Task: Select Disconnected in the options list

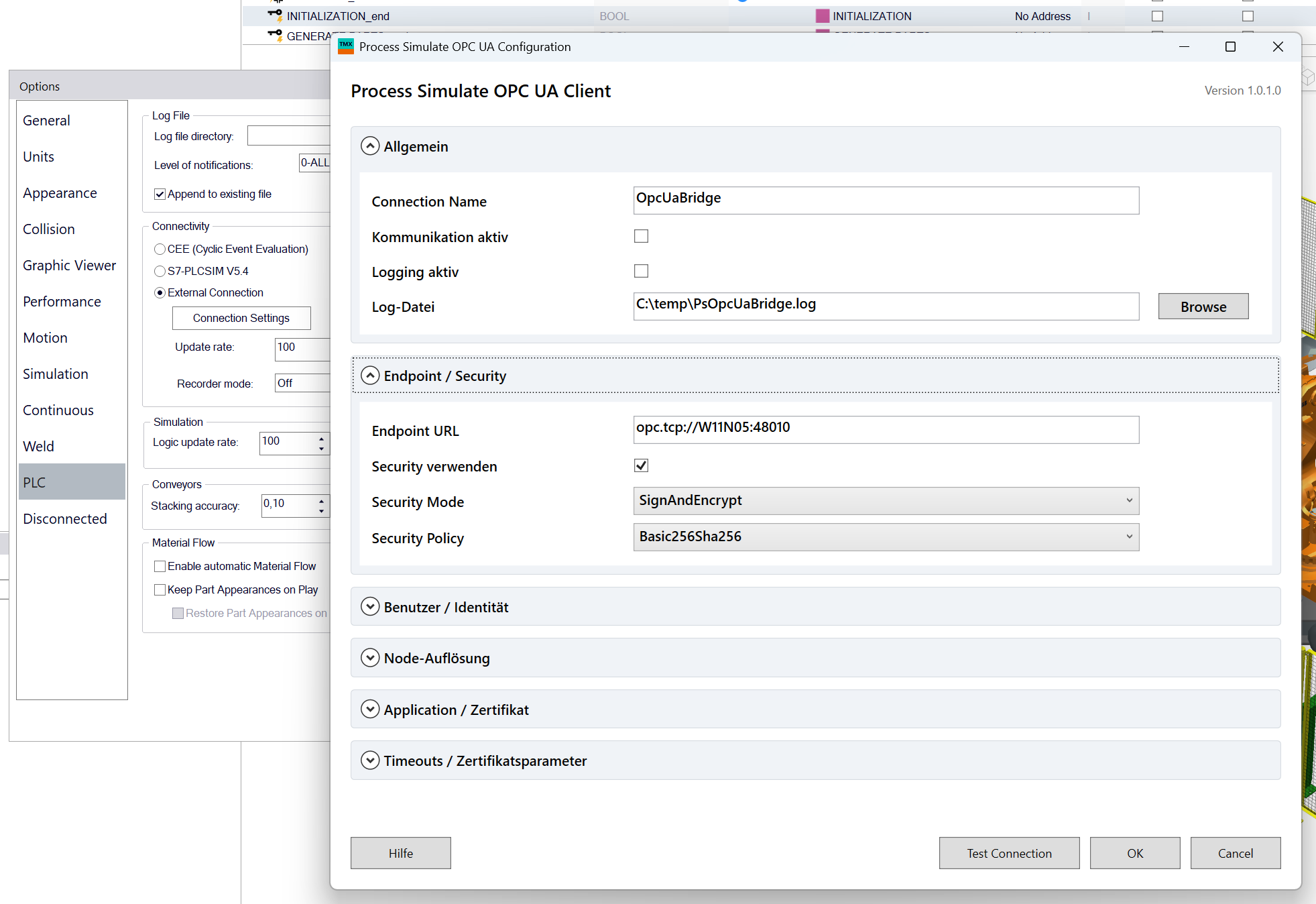Action: click(x=72, y=519)
